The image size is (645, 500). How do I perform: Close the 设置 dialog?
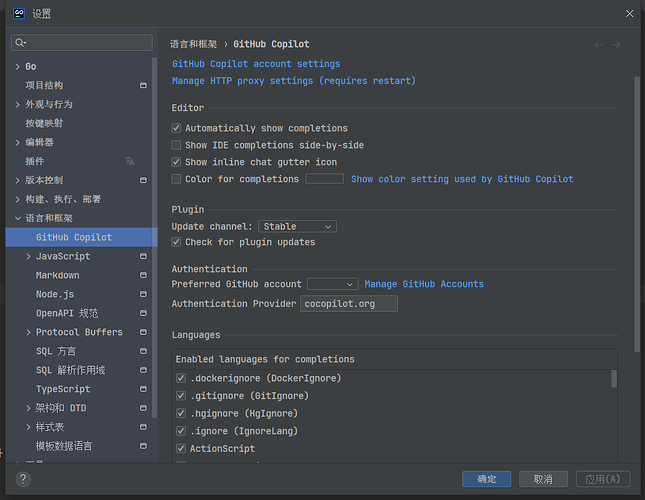point(629,14)
